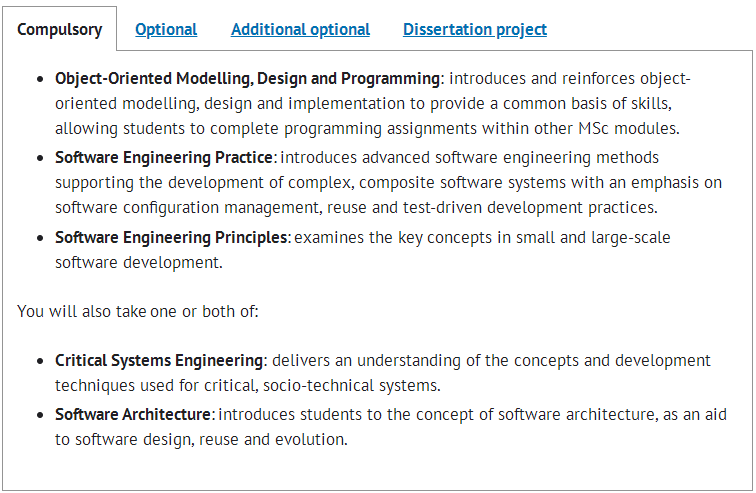Open the Additional optional tab

pos(300,29)
